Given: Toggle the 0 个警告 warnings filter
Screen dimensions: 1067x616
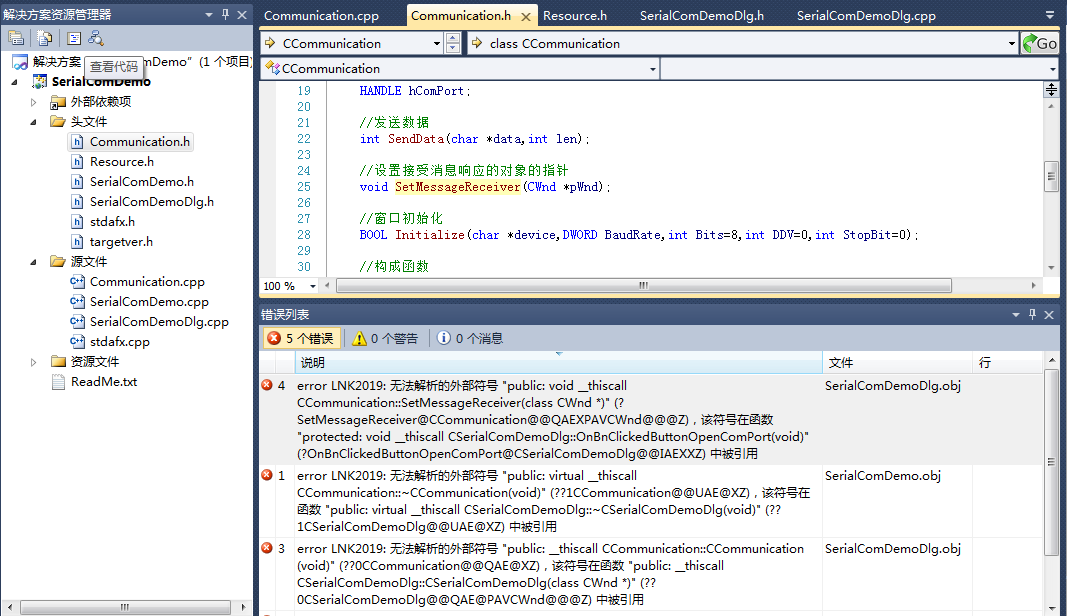Looking at the screenshot, I should pos(386,338).
